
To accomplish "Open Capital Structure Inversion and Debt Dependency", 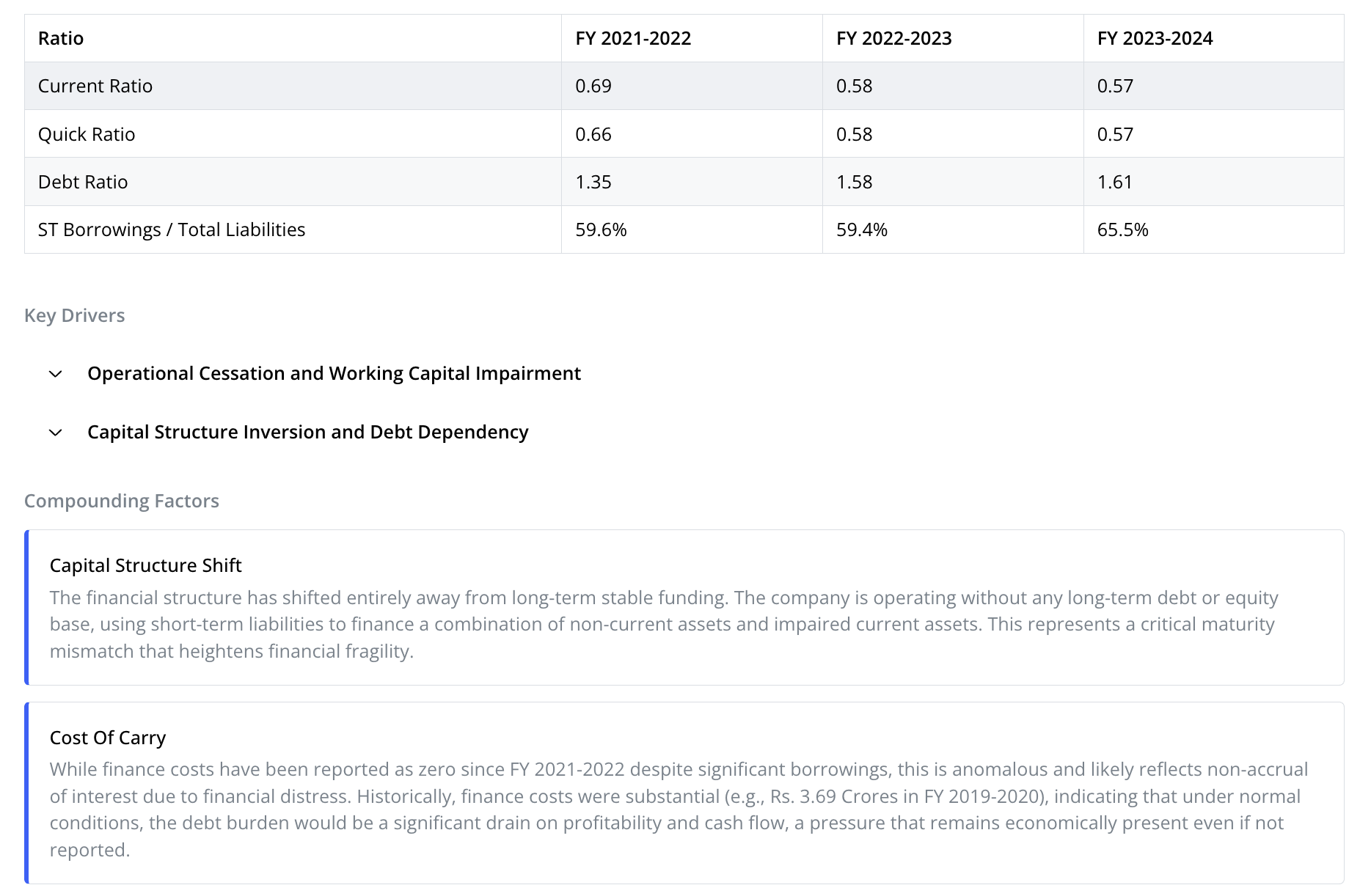I will click(x=307, y=432).
